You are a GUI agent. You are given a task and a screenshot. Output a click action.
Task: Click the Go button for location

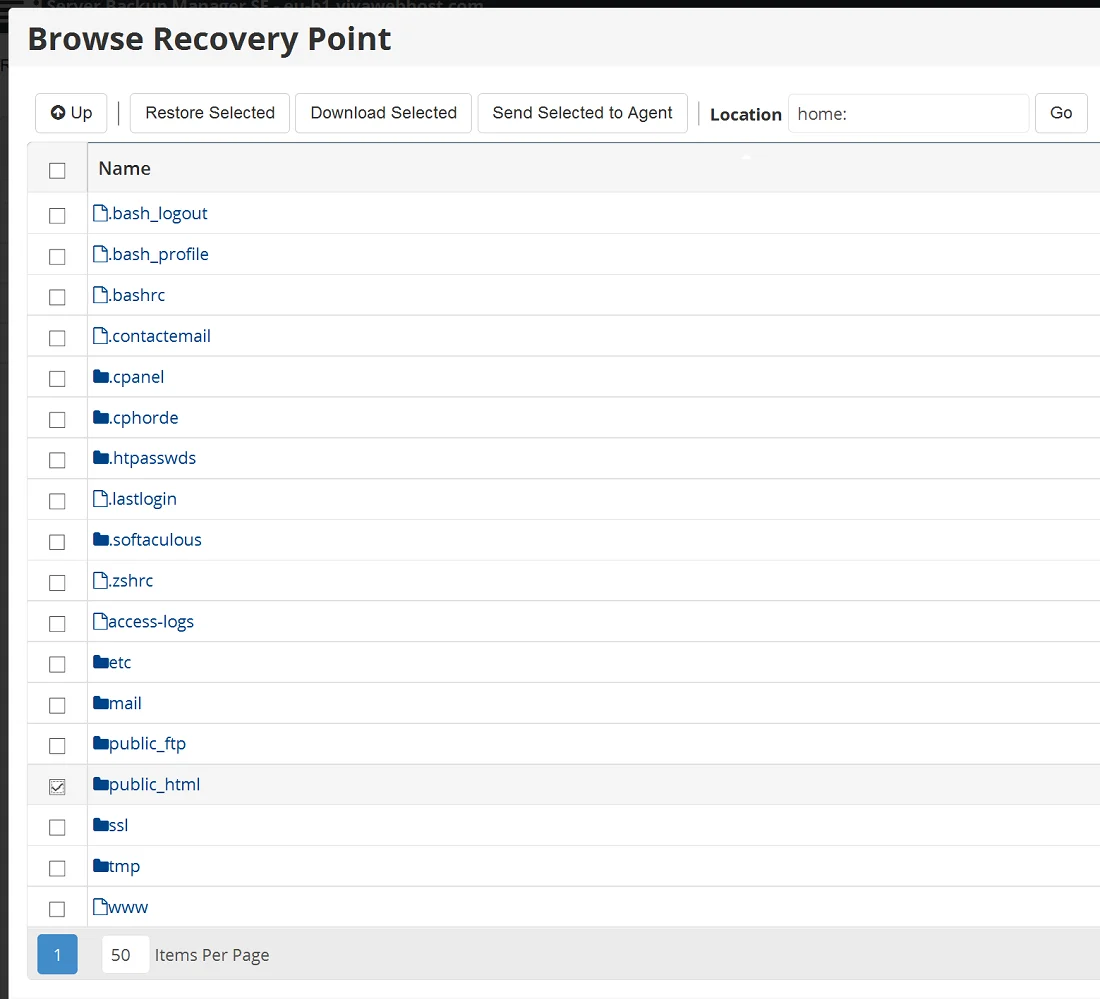coord(1061,113)
